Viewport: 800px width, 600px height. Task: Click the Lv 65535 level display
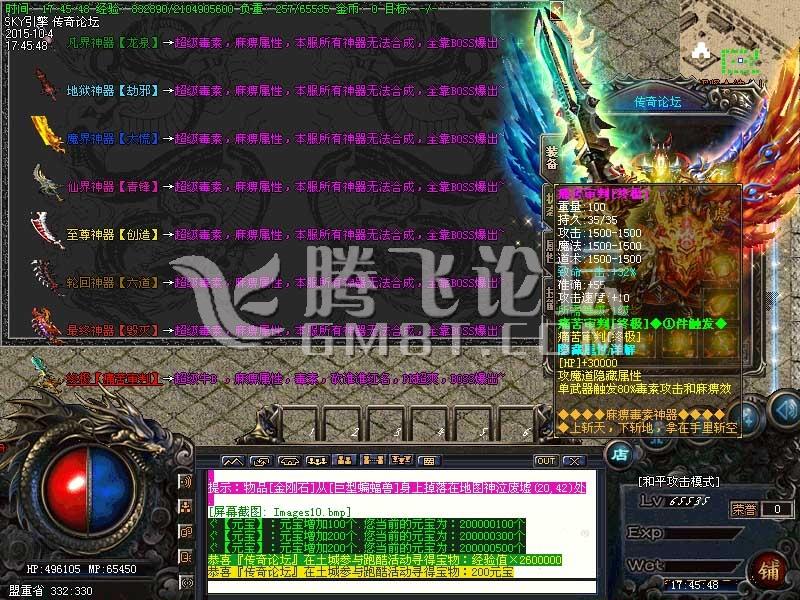tap(675, 502)
